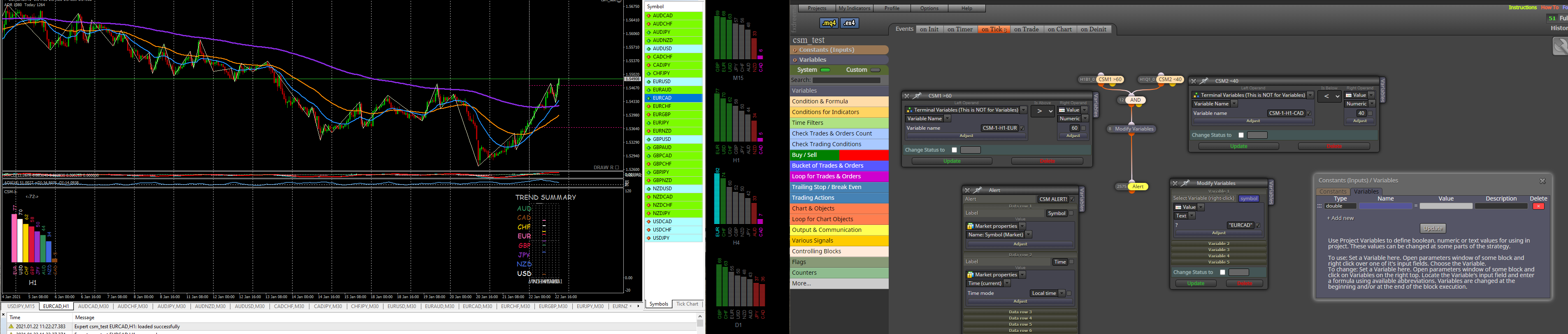Image resolution: width=1568 pixels, height=334 pixels.
Task: Select the yellow Alert block node
Action: point(1138,187)
